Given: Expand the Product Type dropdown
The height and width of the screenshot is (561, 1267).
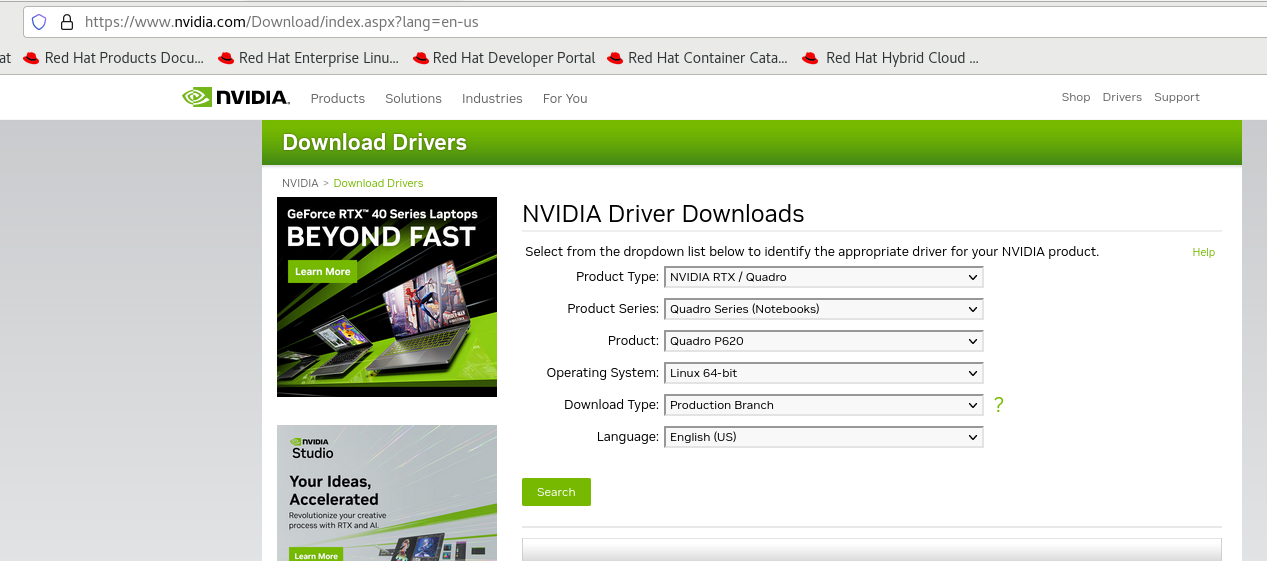Looking at the screenshot, I should [x=824, y=277].
